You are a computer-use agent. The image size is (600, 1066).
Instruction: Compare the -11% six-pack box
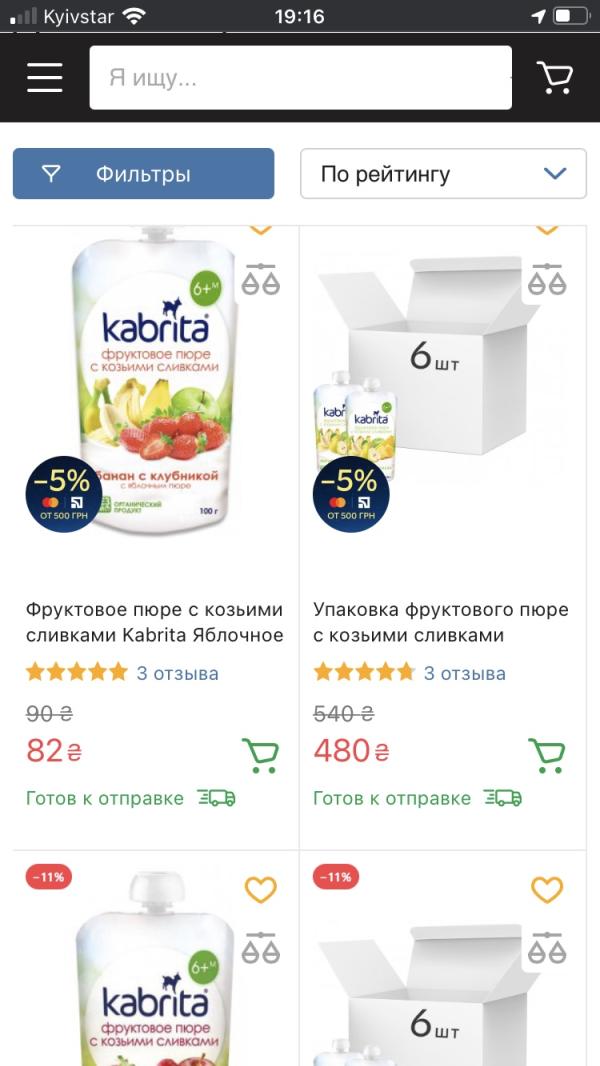(547, 948)
